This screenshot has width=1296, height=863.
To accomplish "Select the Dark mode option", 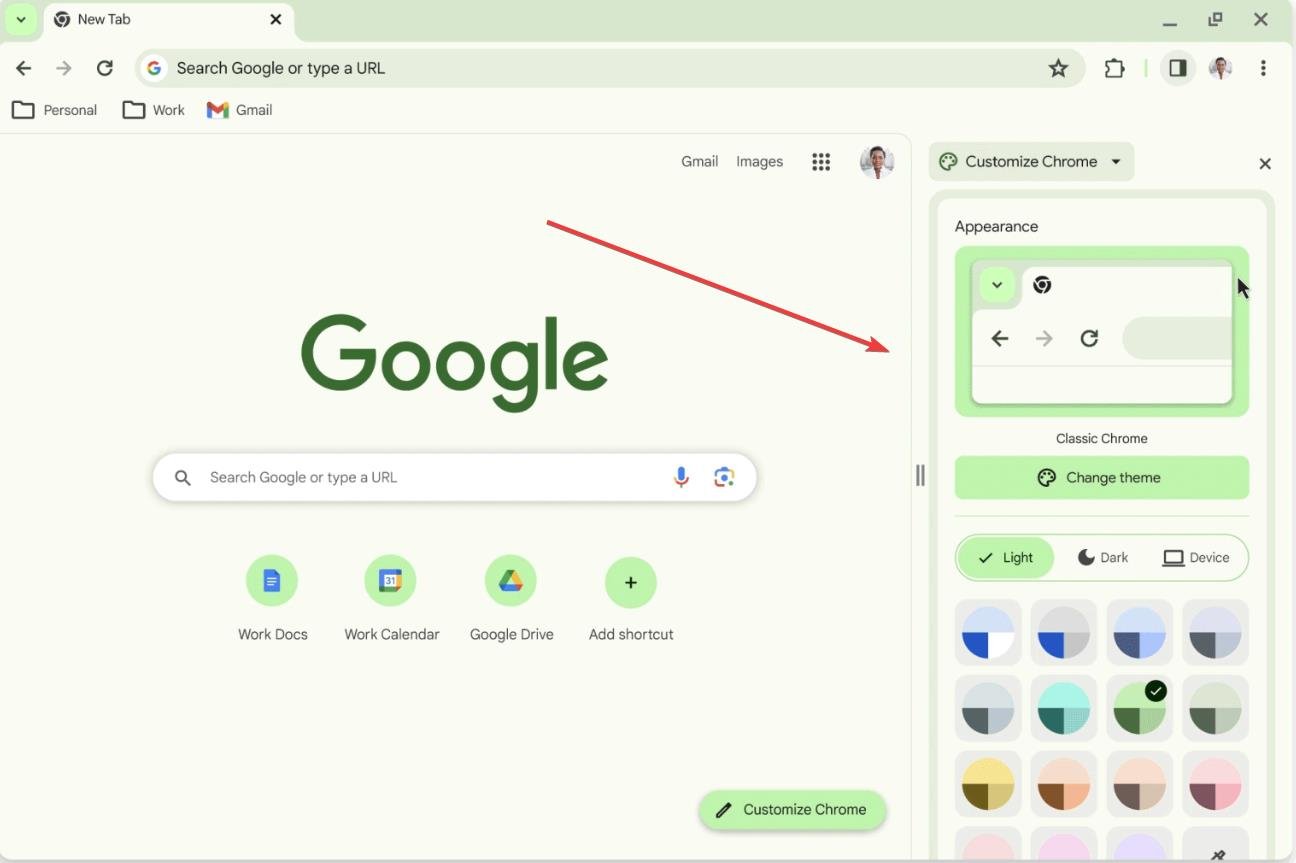I will 1102,558.
